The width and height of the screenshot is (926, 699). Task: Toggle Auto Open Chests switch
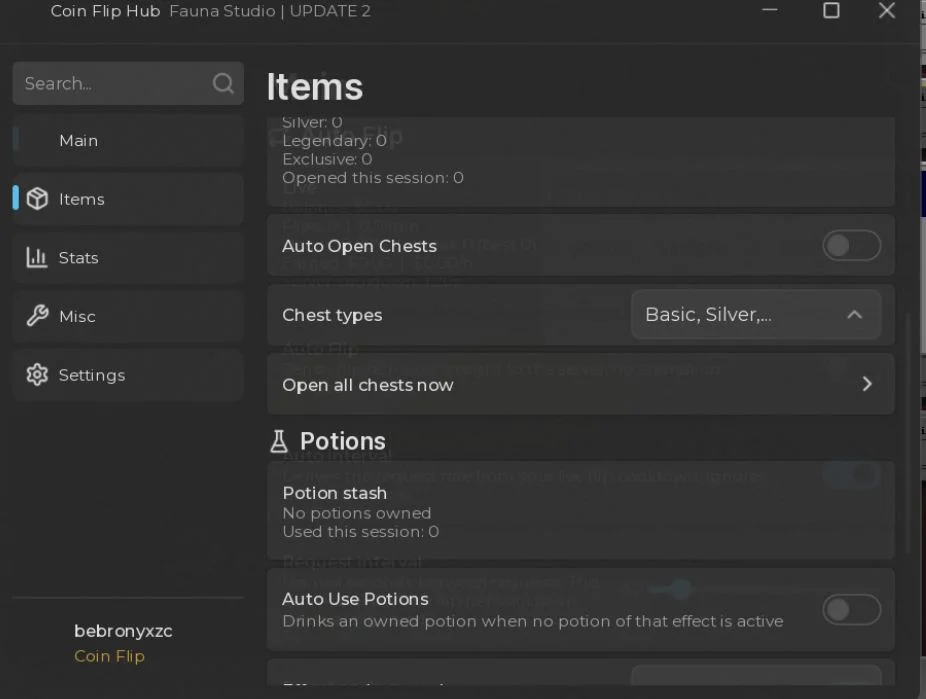[852, 246]
